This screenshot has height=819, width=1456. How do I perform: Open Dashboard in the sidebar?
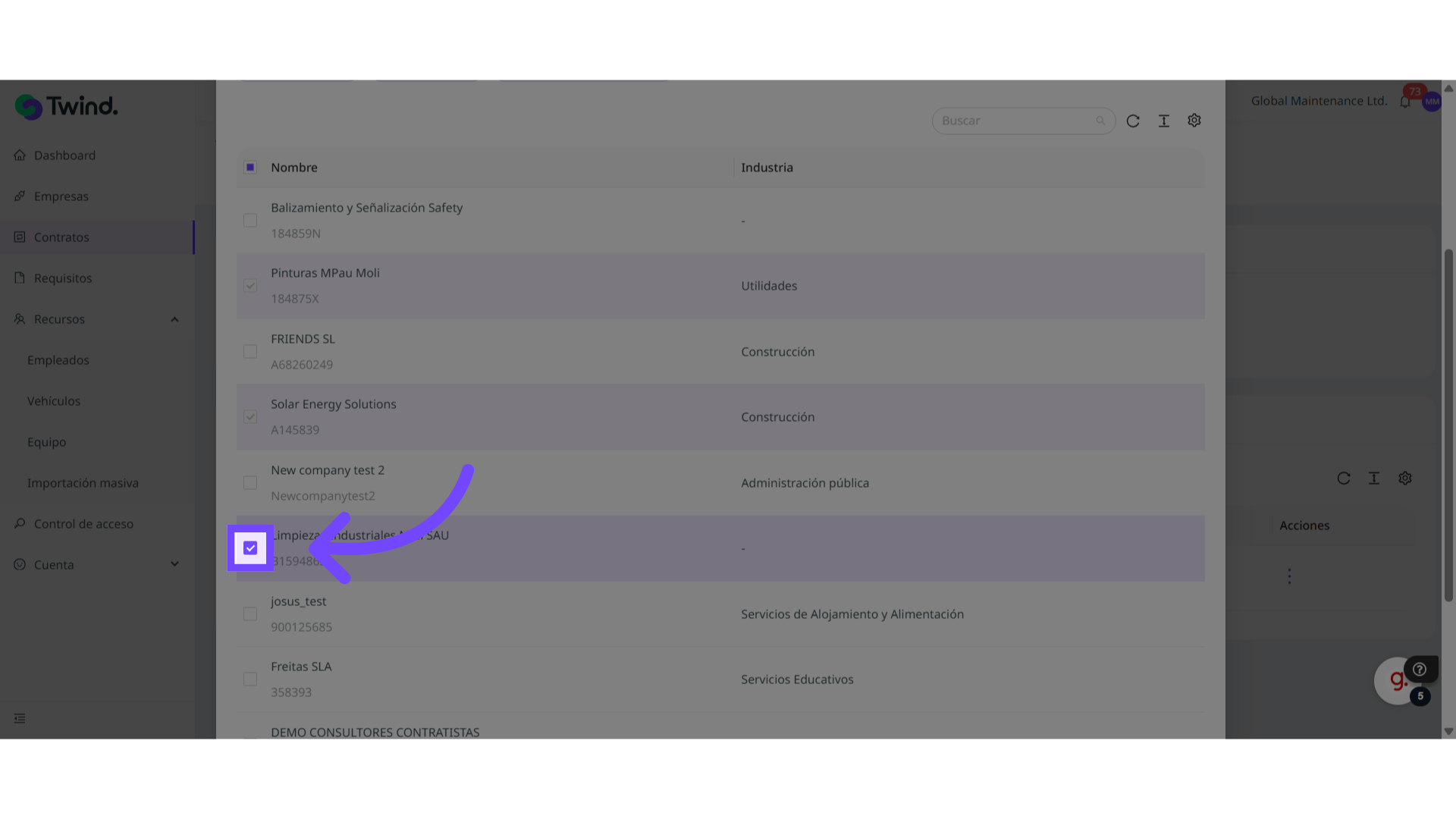click(64, 155)
